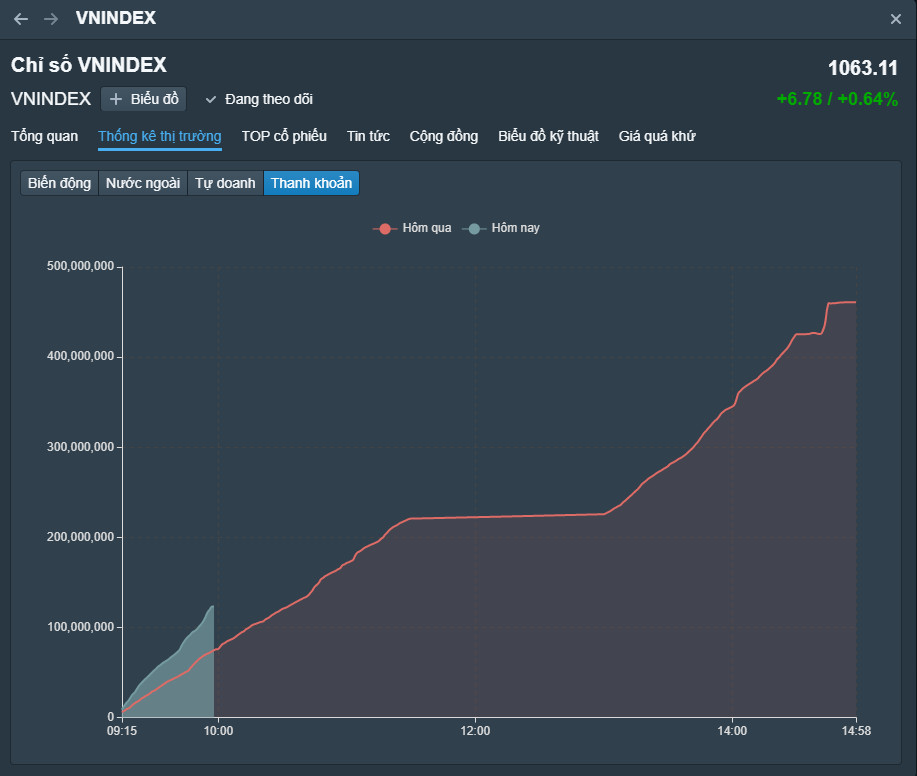Click the Chỉ số VNINDEX heading
Screen dimensions: 917x776
[89, 65]
